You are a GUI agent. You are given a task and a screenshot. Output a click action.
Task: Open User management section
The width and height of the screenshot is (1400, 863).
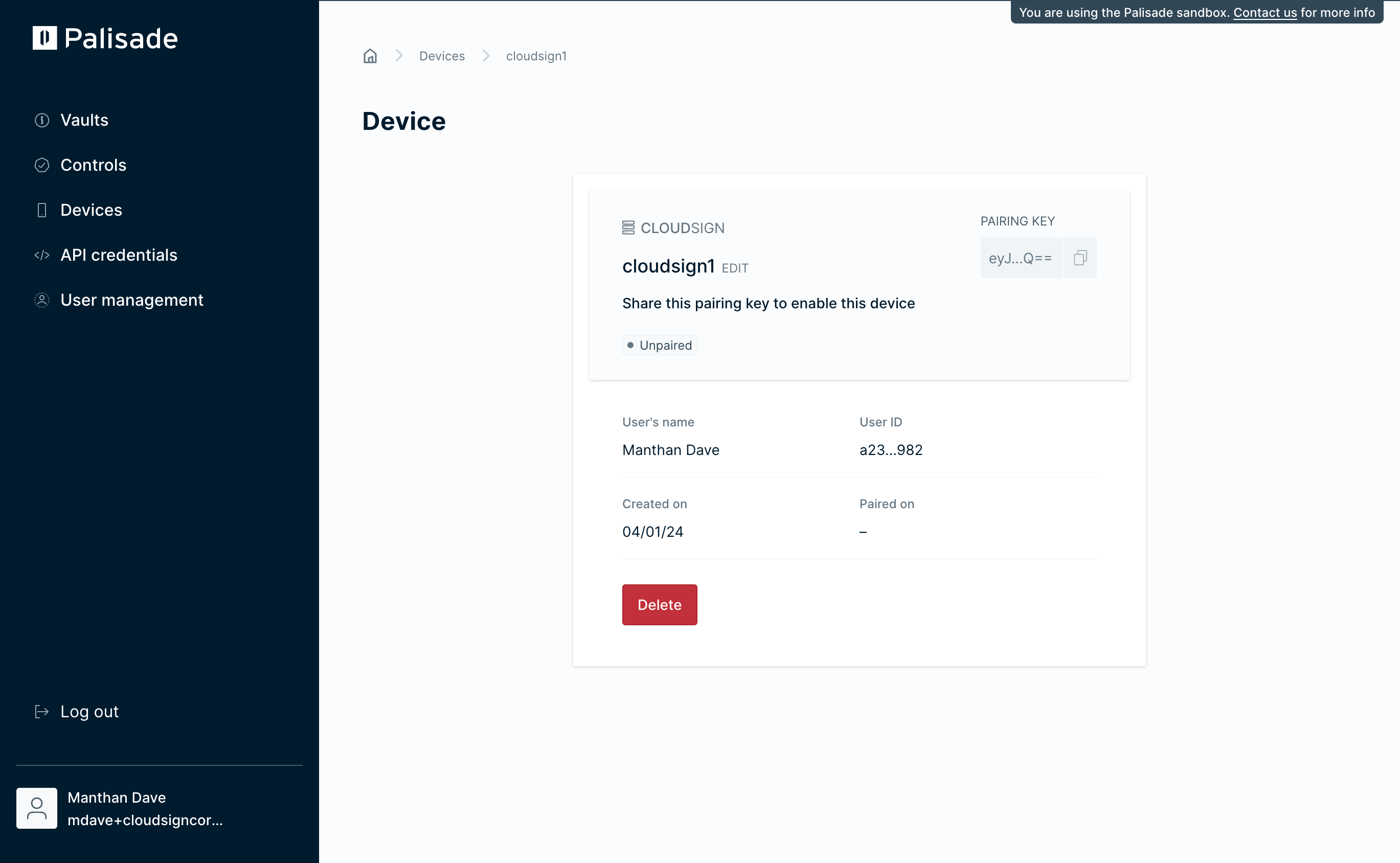(132, 300)
